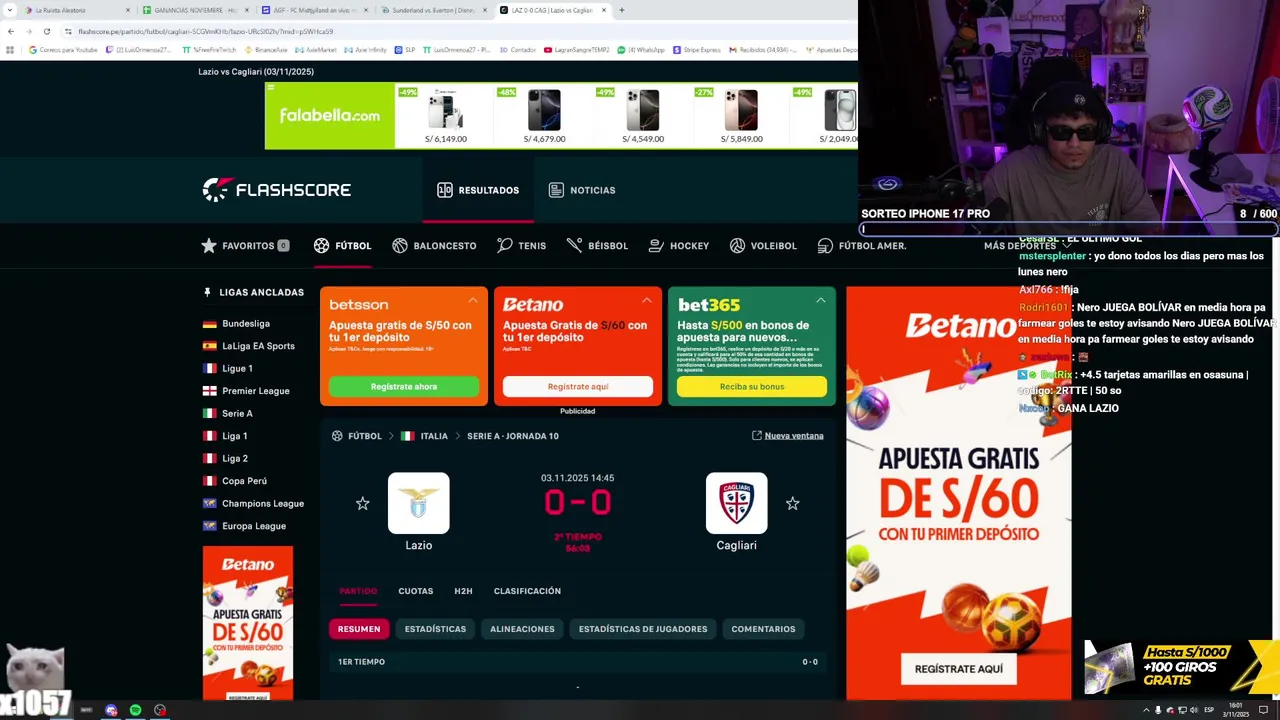The width and height of the screenshot is (1280, 720).
Task: Open the Noticias header tab
Action: click(x=582, y=190)
